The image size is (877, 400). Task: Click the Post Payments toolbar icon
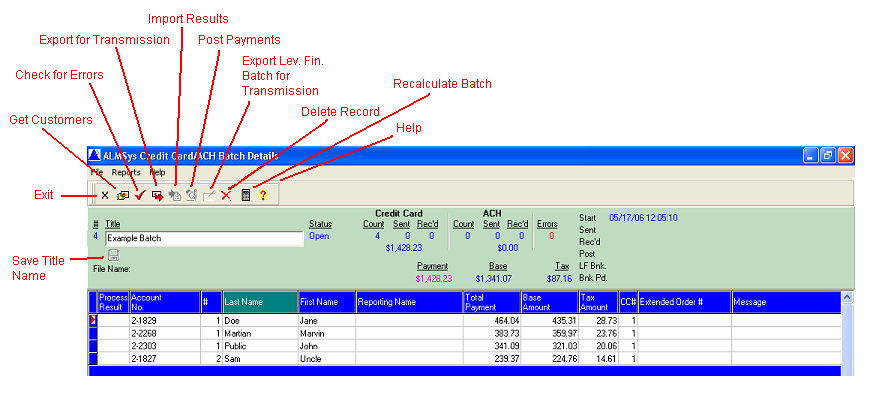pos(192,195)
